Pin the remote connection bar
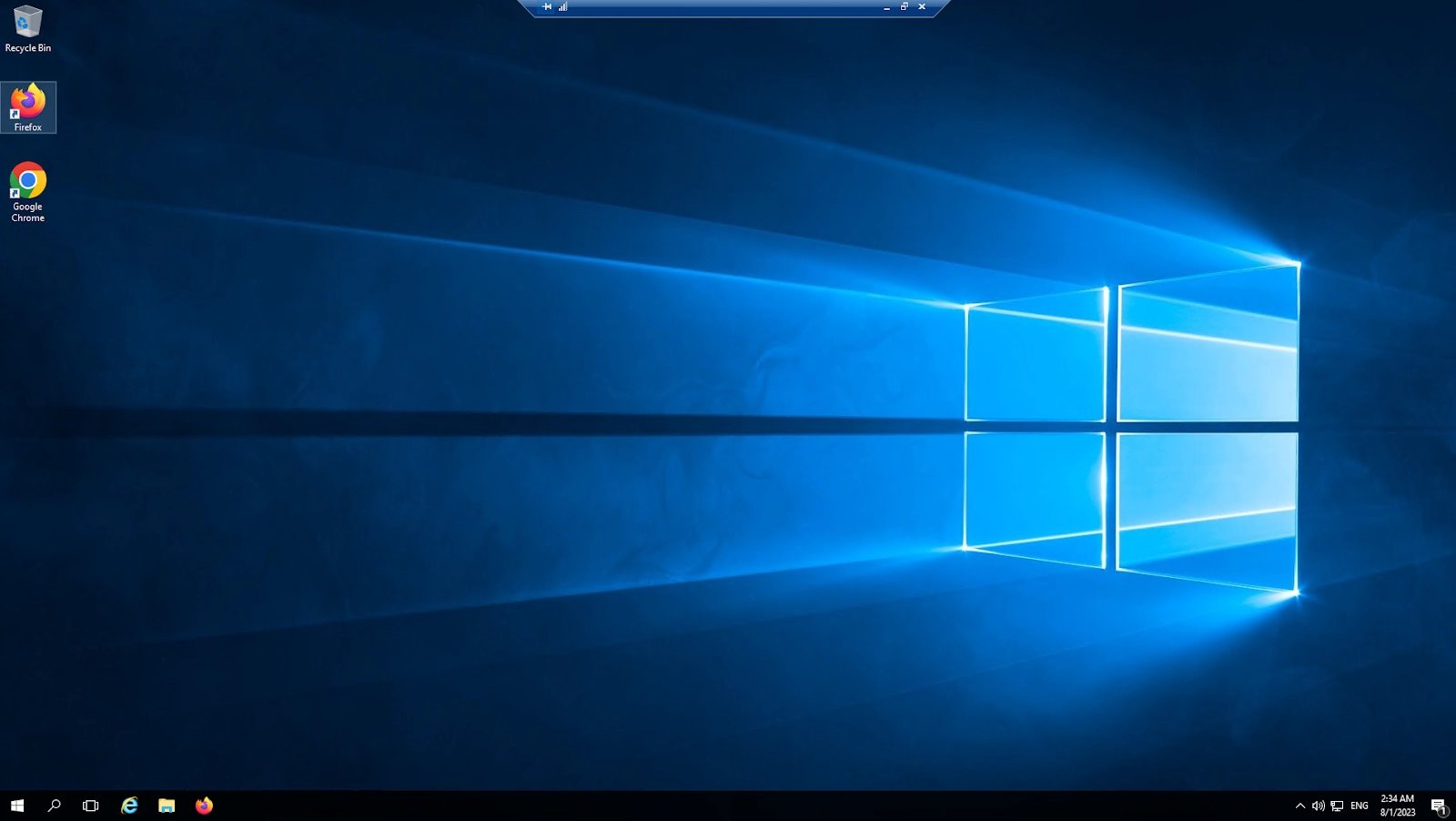This screenshot has width=1456, height=821. click(547, 6)
